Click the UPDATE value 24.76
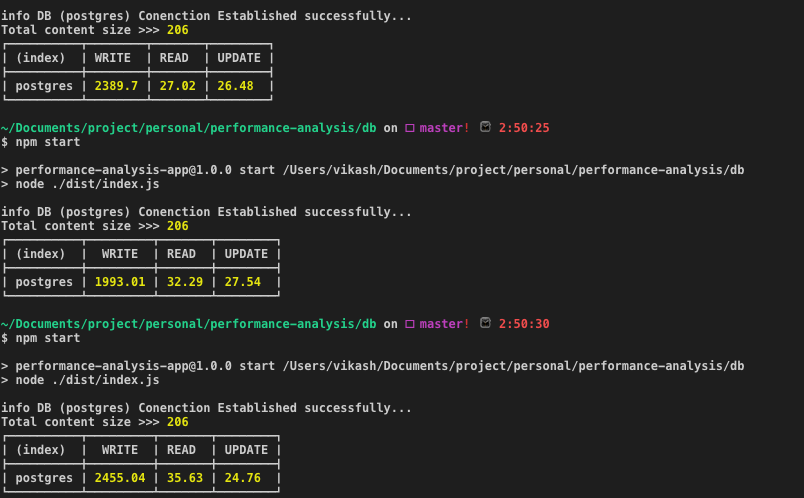Viewport: 804px width, 498px height. tap(242, 478)
